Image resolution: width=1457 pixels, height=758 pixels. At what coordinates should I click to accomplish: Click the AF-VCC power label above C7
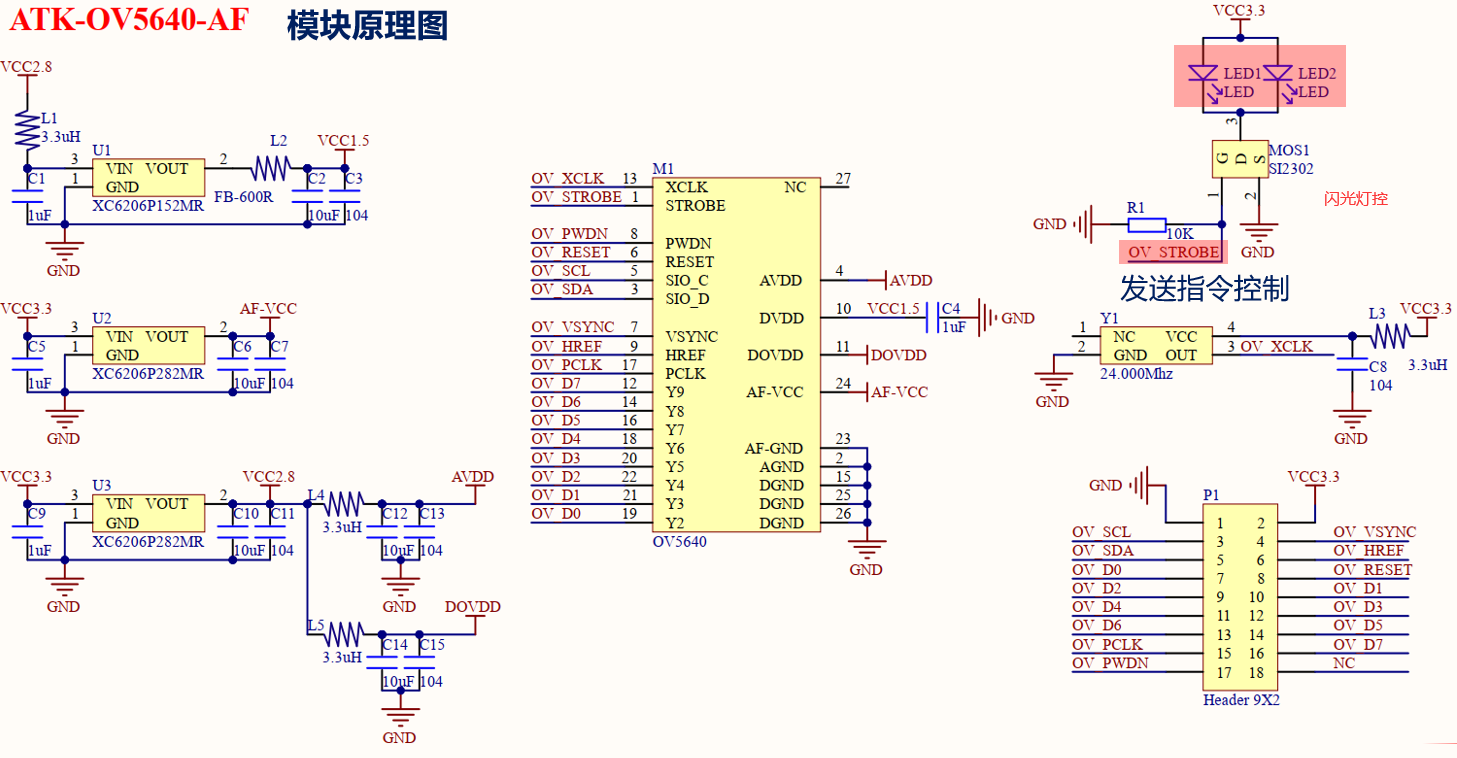268,309
